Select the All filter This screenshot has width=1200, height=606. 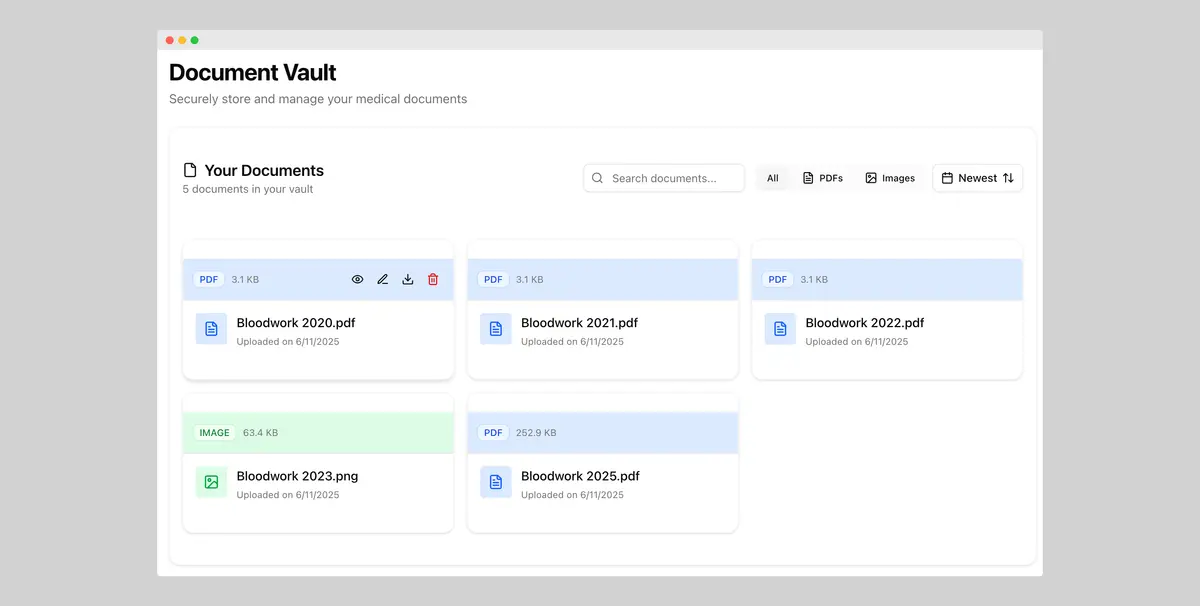(x=772, y=177)
